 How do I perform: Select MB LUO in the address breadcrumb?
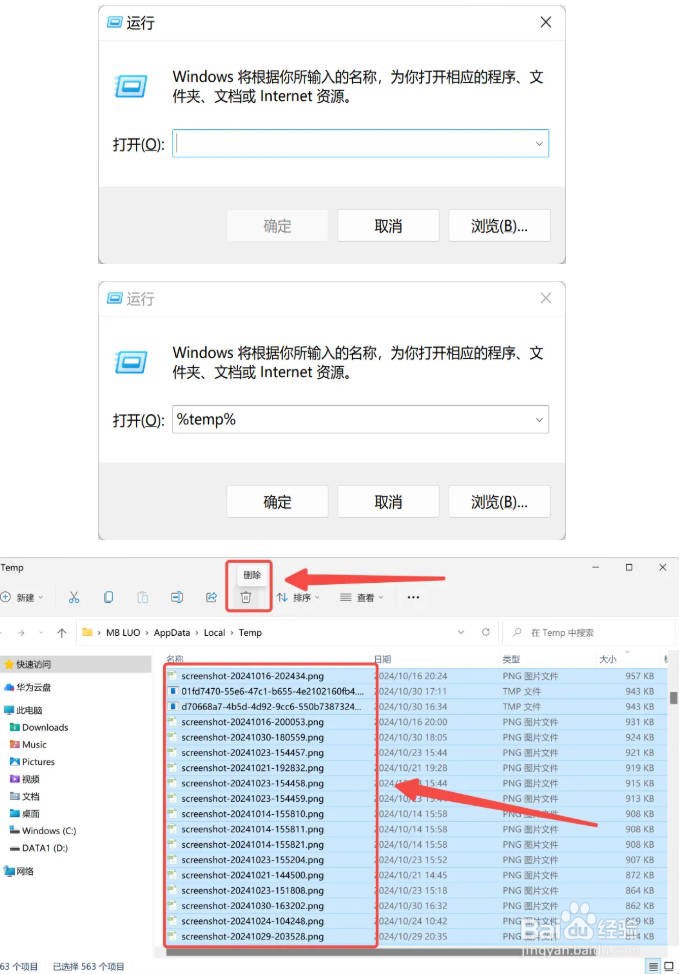point(123,632)
